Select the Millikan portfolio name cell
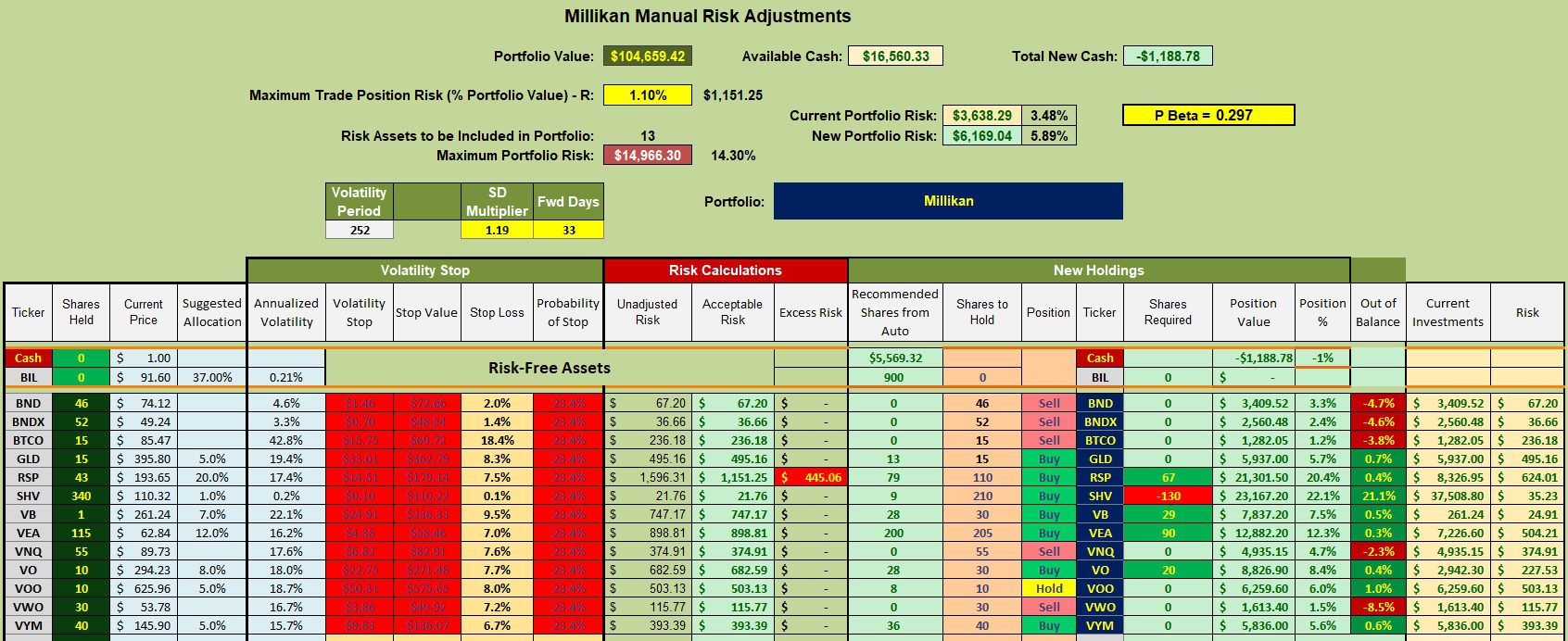This screenshot has width=1568, height=641. 948,201
